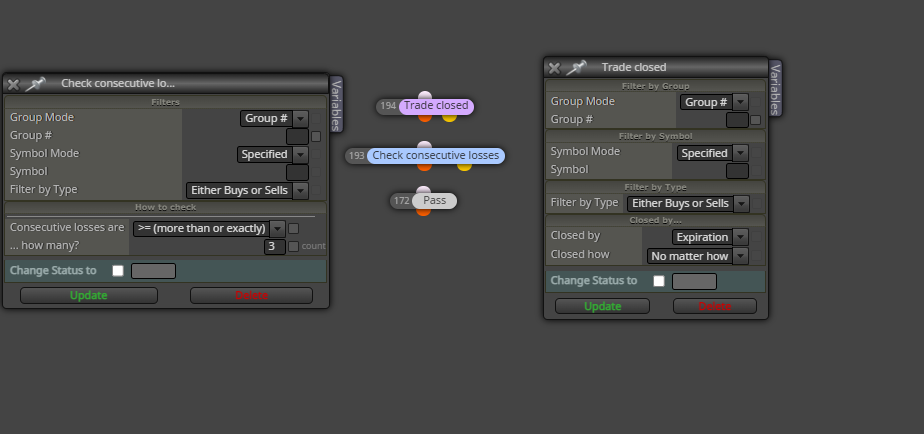Click the orange output connector of Pass block
Viewport: 924px width, 434px height.
(x=423, y=211)
